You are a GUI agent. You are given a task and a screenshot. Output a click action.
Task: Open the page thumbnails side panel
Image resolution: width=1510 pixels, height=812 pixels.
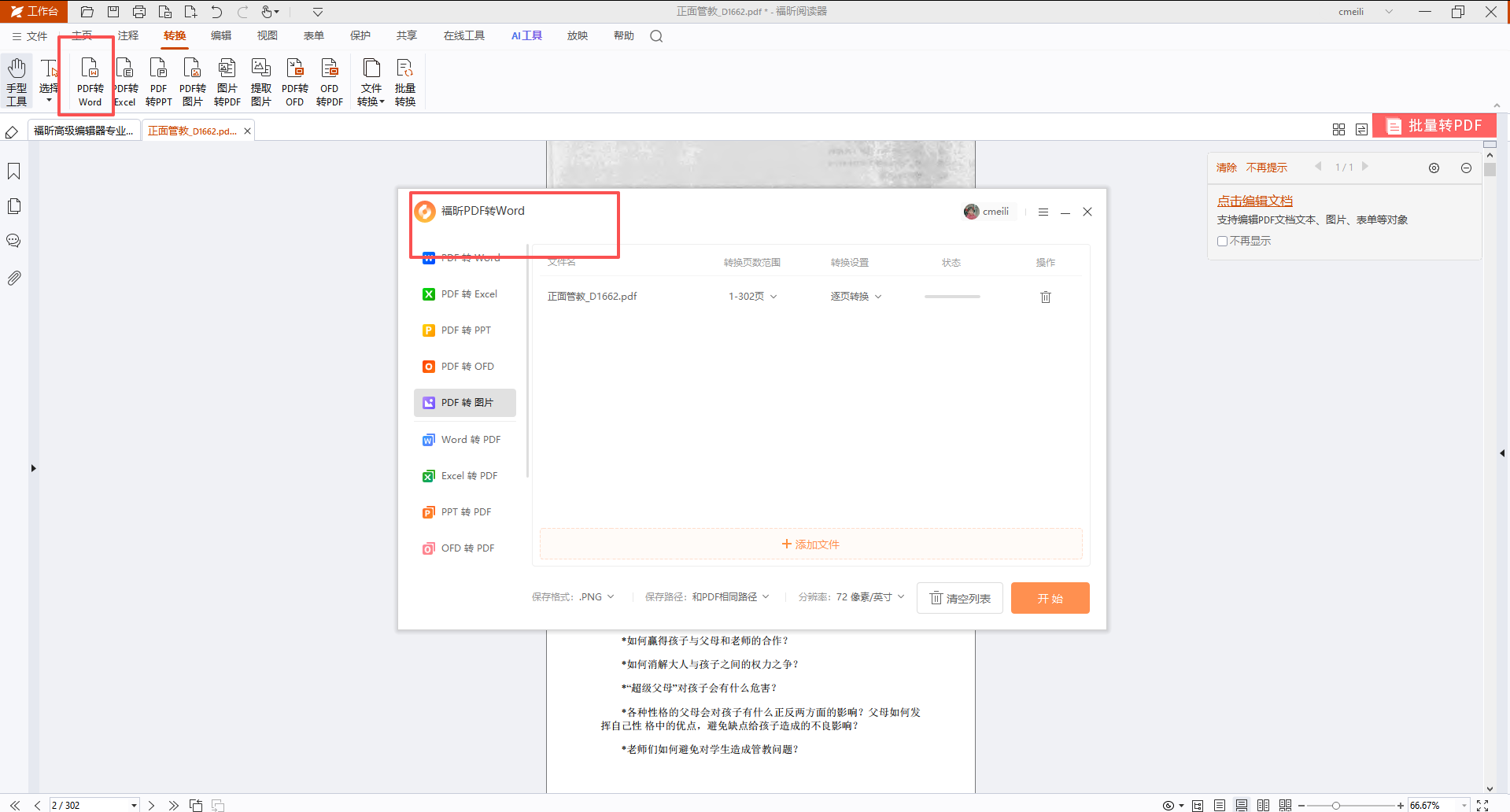(14, 206)
